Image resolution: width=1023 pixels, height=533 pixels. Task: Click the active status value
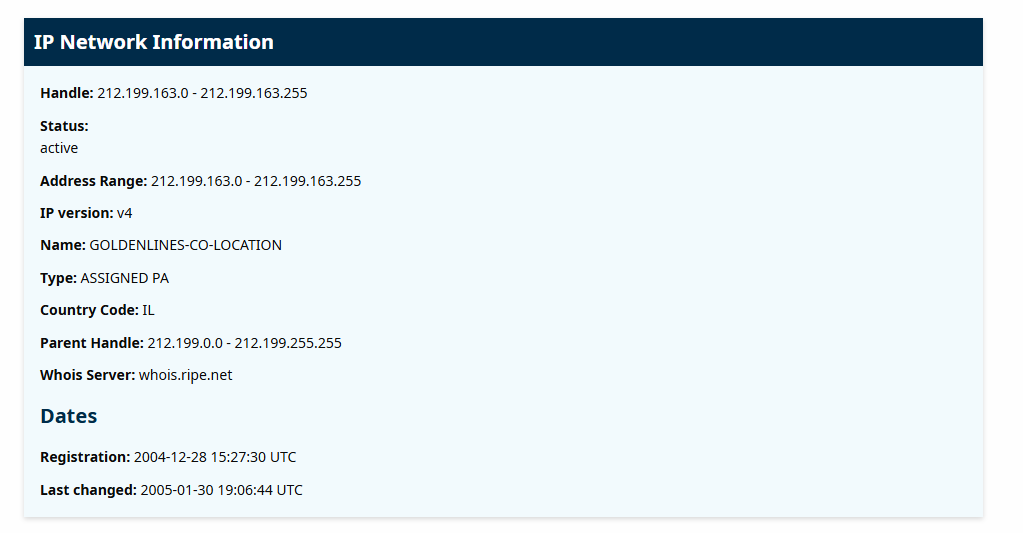tap(59, 148)
